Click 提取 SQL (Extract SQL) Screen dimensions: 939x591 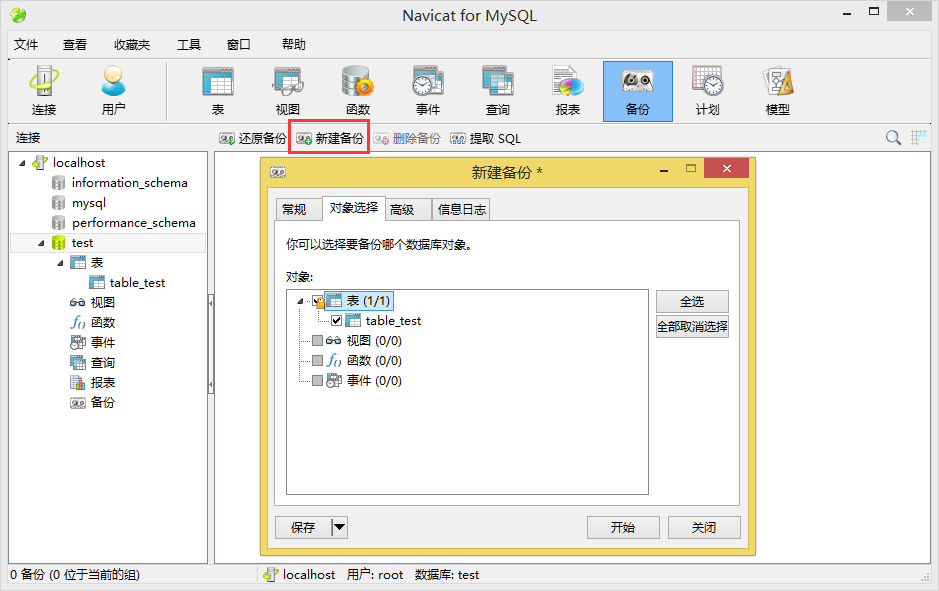coord(486,138)
